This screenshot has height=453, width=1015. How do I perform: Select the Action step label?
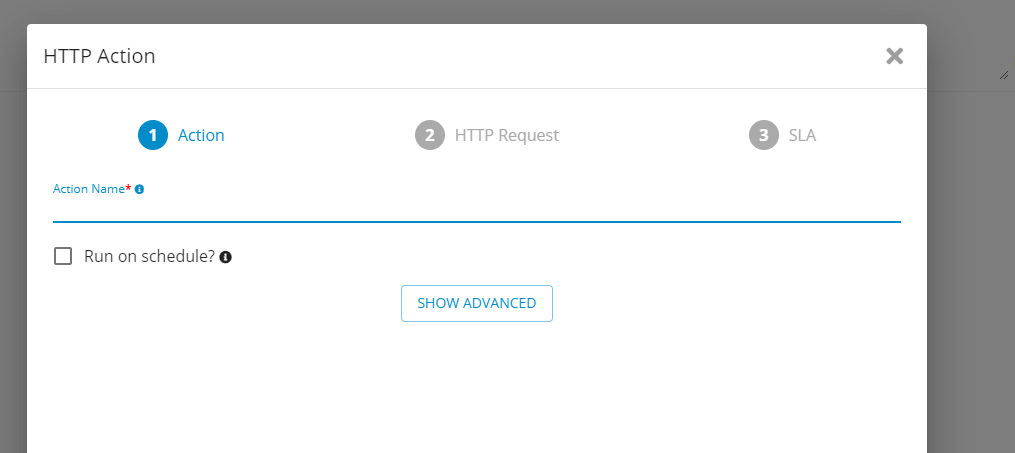click(201, 135)
